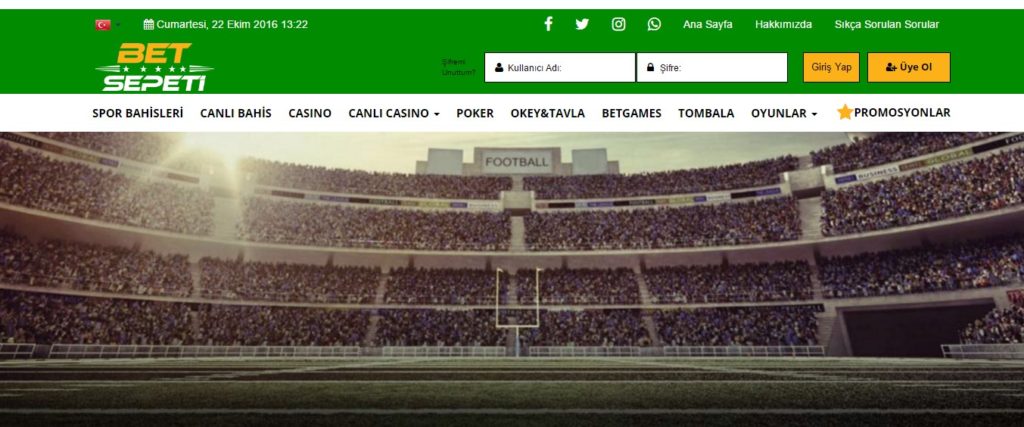This screenshot has width=1024, height=427.
Task: Open the Instagram social icon
Action: point(618,24)
